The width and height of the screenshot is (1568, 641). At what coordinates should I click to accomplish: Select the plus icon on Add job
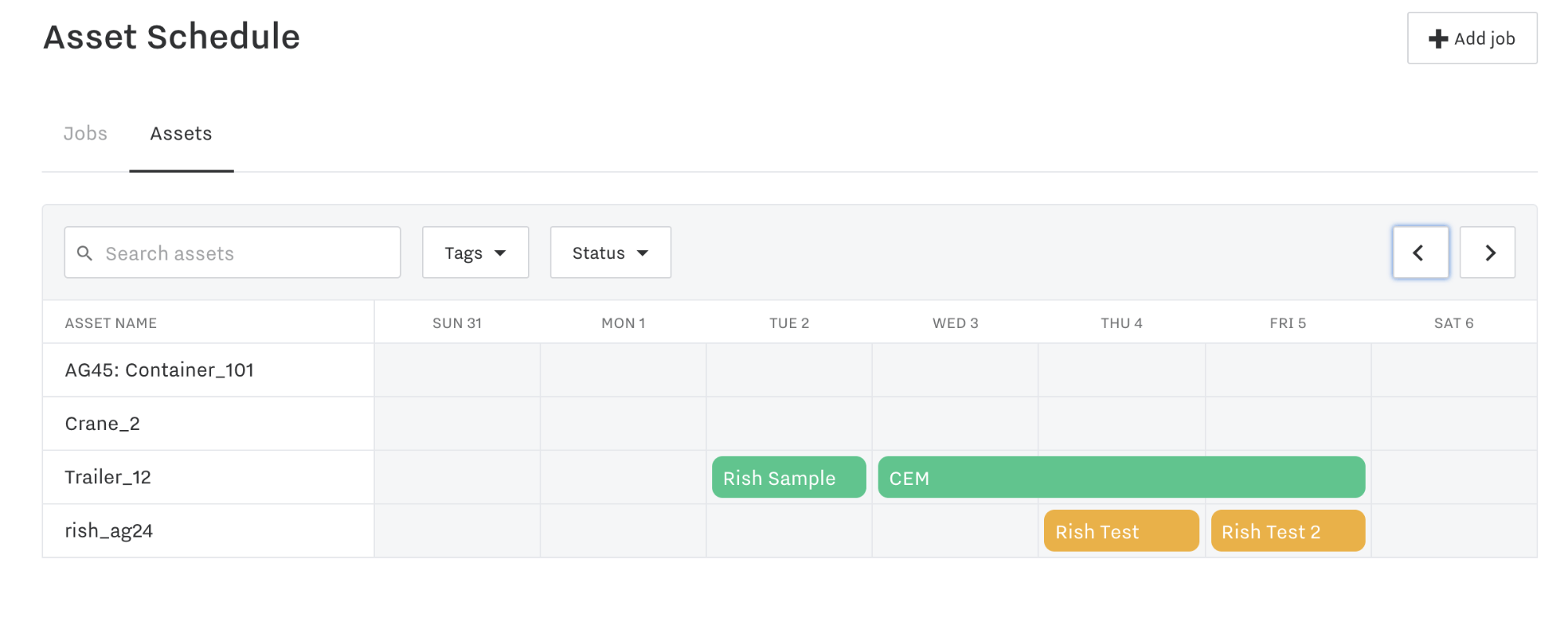click(x=1436, y=38)
